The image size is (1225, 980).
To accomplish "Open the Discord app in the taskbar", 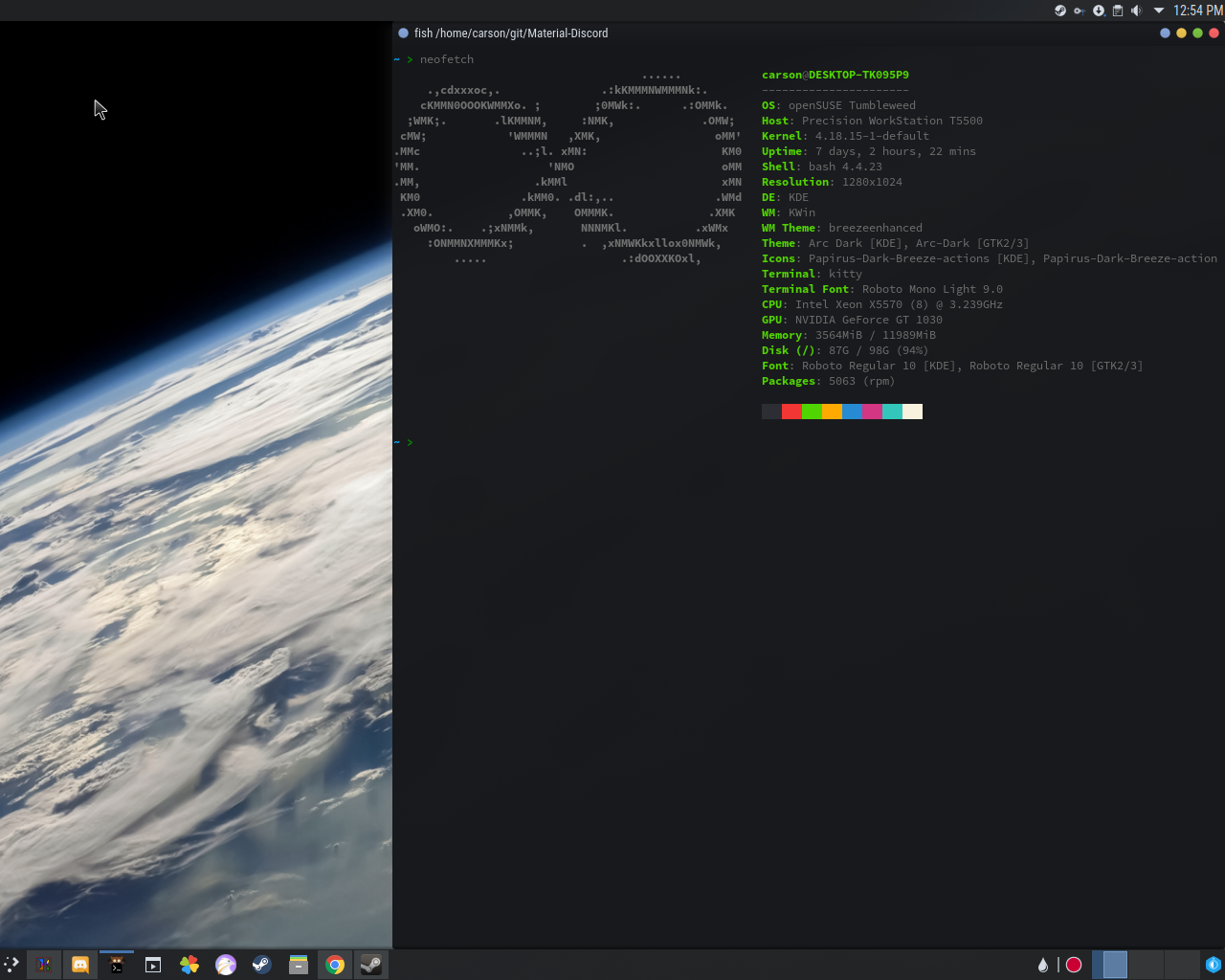I will click(80, 965).
